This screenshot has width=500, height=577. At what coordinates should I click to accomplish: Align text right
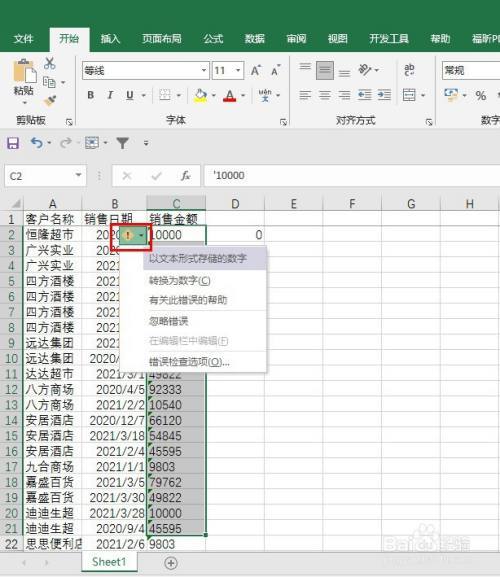(344, 95)
